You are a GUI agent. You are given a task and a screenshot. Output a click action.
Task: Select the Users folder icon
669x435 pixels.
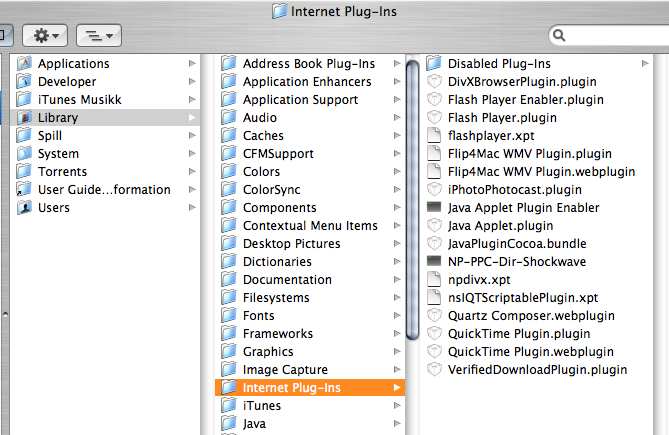click(24, 208)
